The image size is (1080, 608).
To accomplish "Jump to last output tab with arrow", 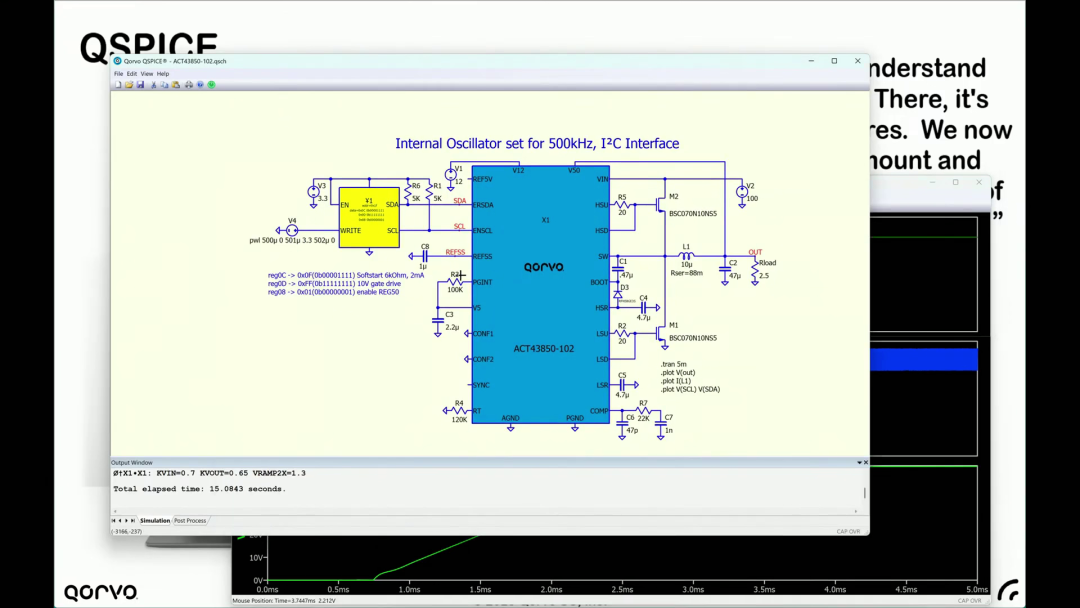I will [x=133, y=521].
